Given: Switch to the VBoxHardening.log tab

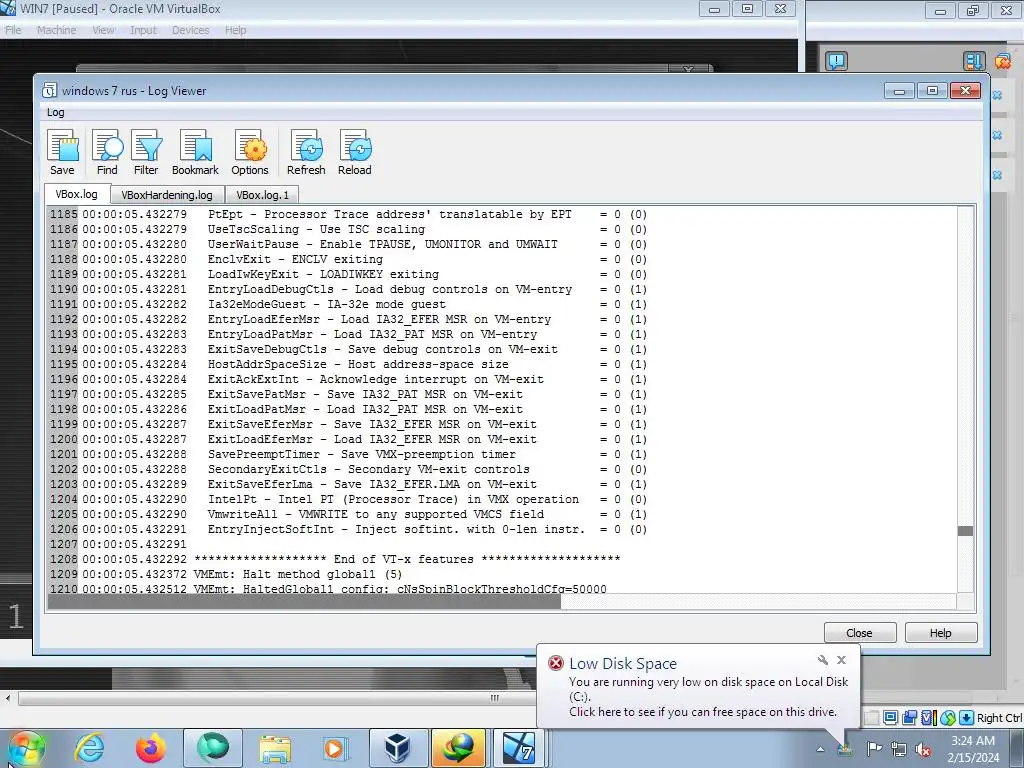Looking at the screenshot, I should 167,195.
